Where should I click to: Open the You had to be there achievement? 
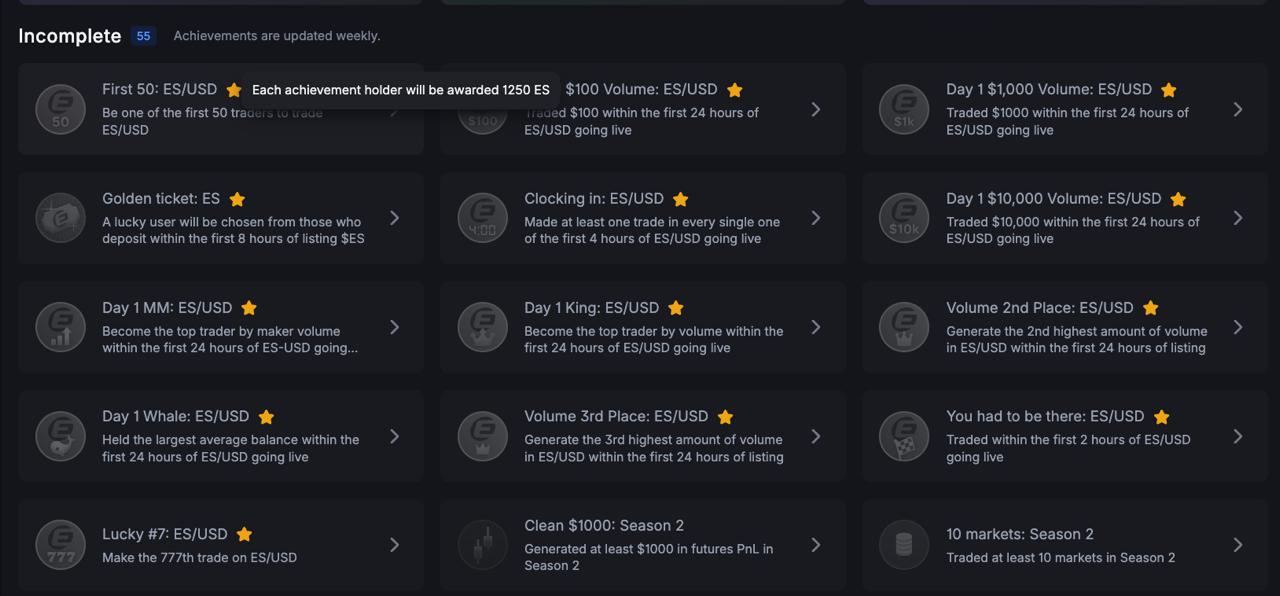pyautogui.click(x=1065, y=436)
